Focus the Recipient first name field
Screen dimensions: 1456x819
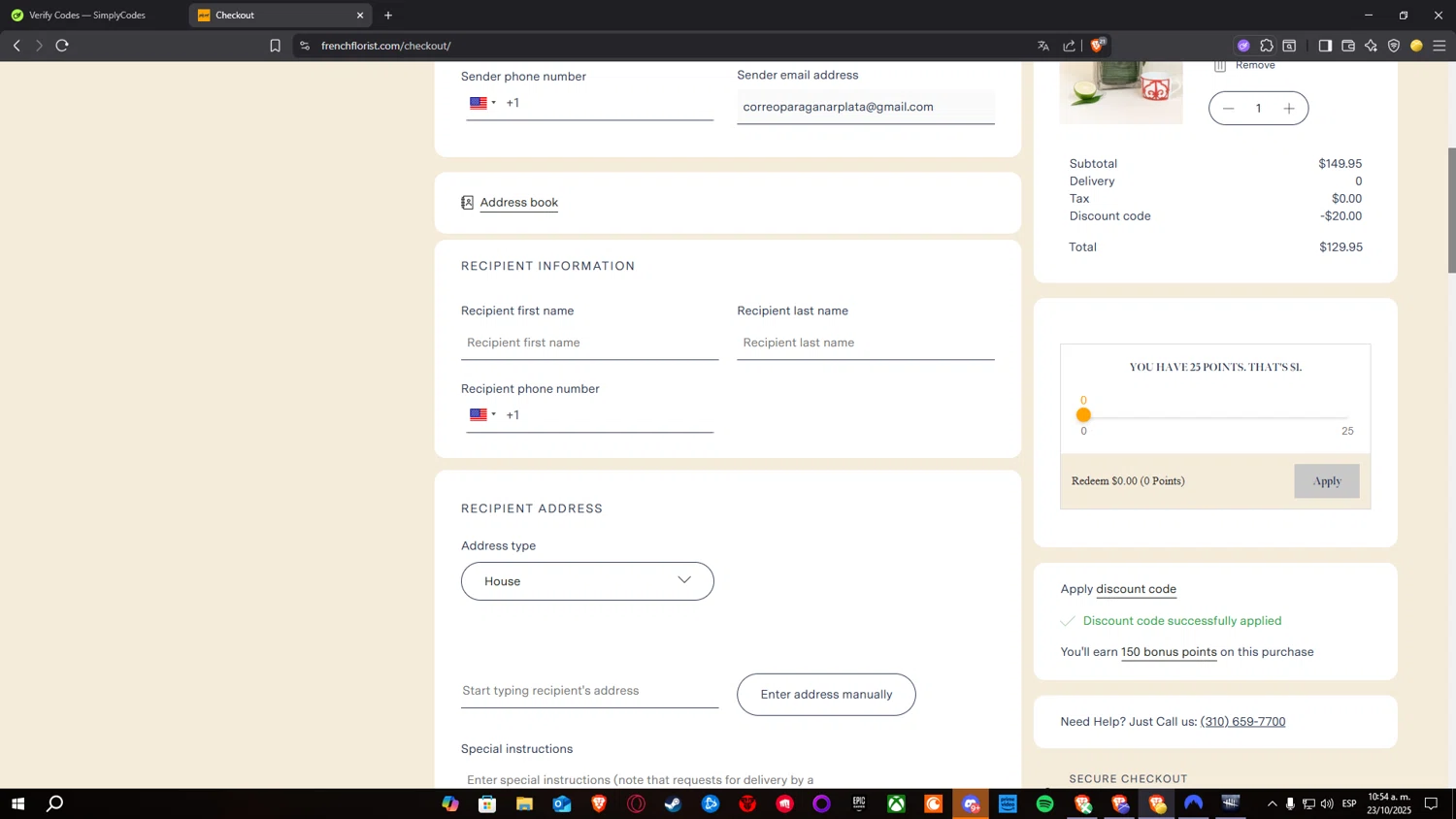[x=590, y=343]
